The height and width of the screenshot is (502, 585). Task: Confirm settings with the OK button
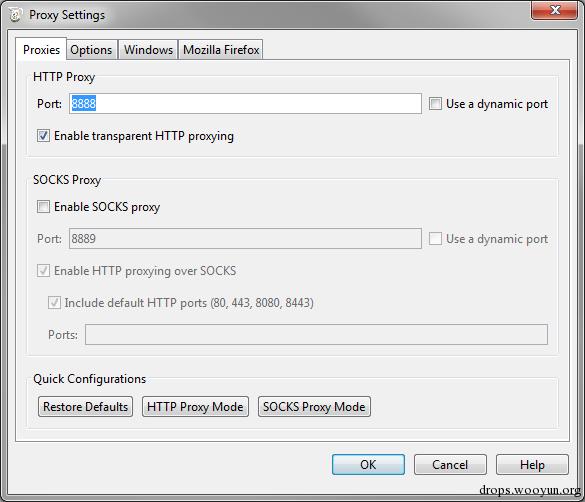coord(368,465)
